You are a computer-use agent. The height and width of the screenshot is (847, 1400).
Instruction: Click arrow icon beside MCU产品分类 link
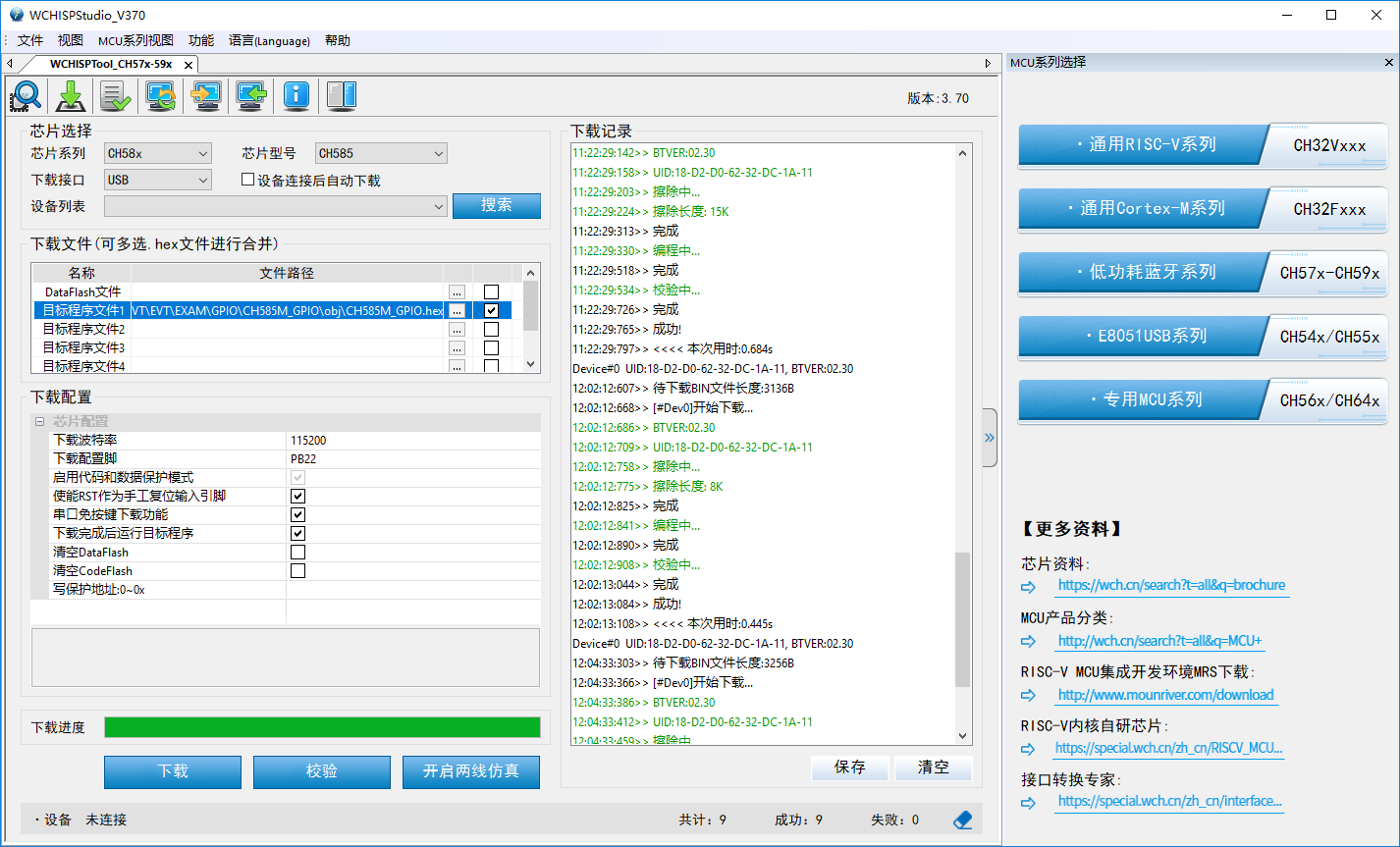click(1029, 641)
